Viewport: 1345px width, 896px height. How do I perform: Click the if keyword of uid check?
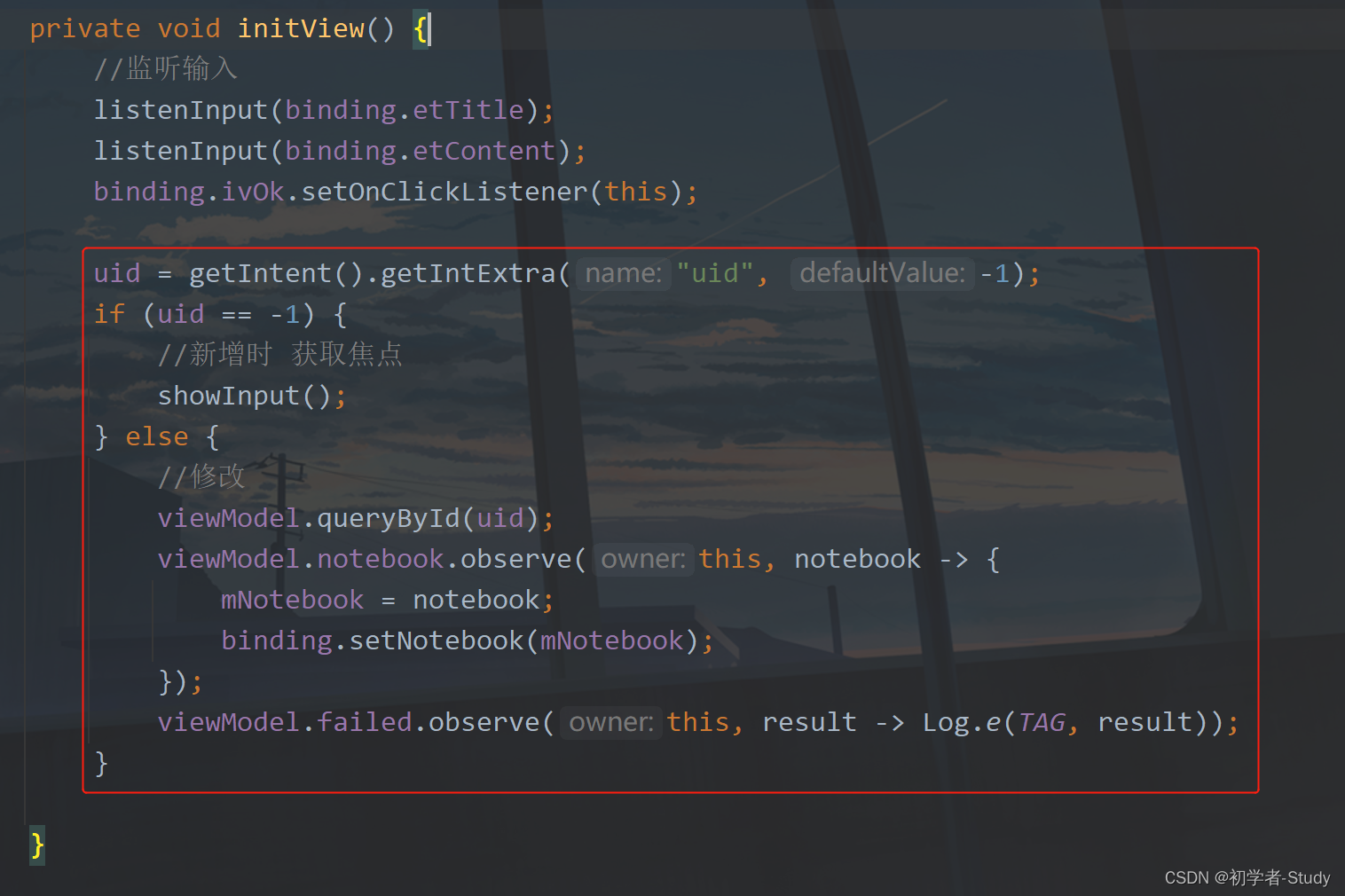109,314
